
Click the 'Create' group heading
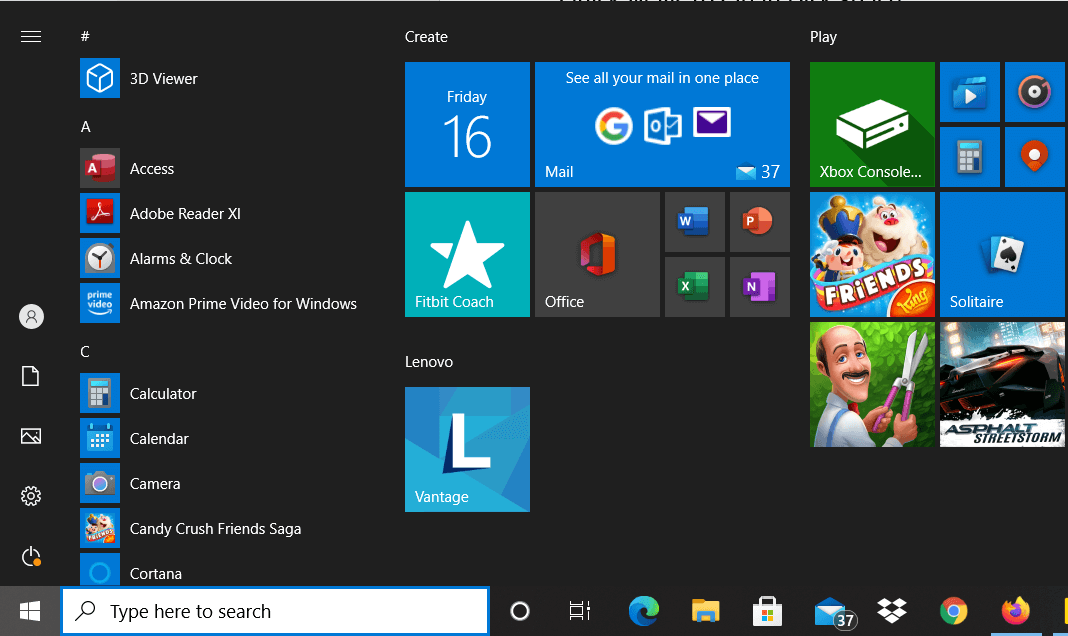tap(426, 37)
